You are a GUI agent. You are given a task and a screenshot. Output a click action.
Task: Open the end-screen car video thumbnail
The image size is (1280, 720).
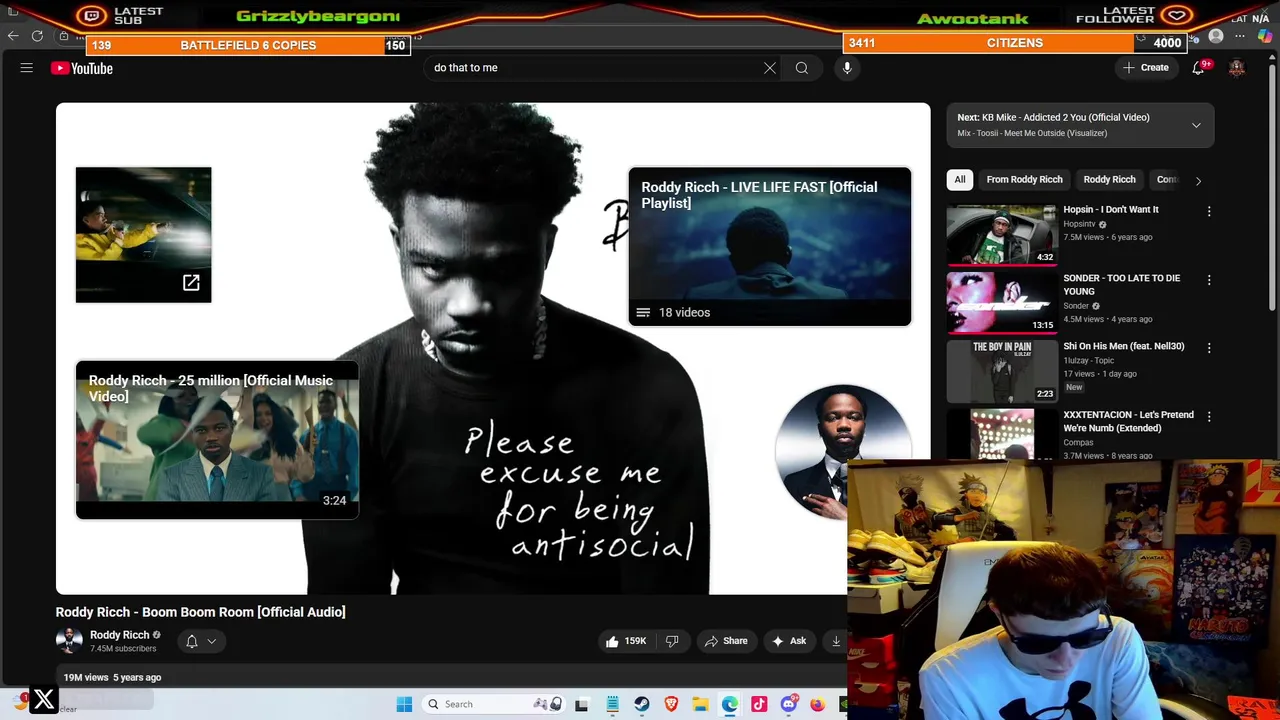pos(143,235)
